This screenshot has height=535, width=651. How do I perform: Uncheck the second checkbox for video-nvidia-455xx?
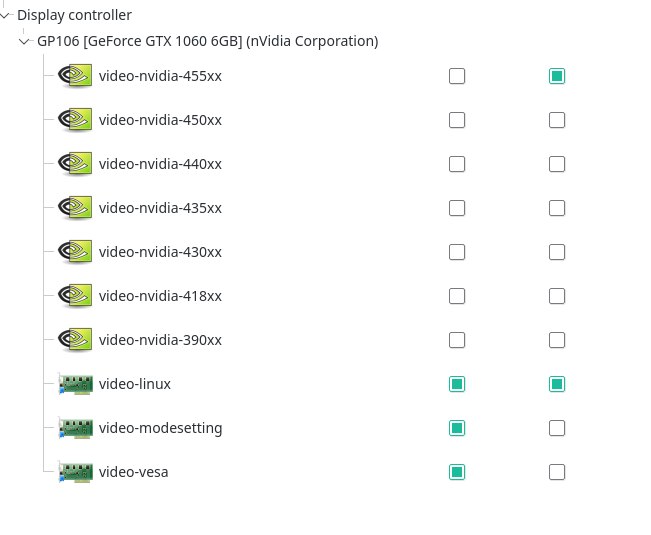tap(557, 76)
